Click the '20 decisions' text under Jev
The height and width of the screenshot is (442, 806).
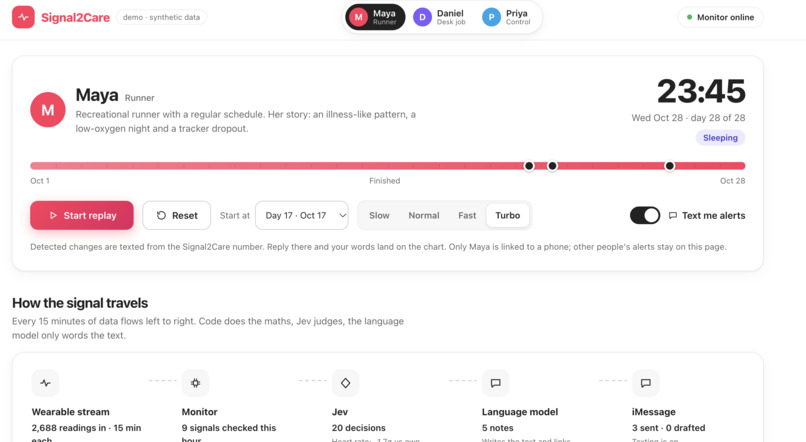[x=359, y=428]
